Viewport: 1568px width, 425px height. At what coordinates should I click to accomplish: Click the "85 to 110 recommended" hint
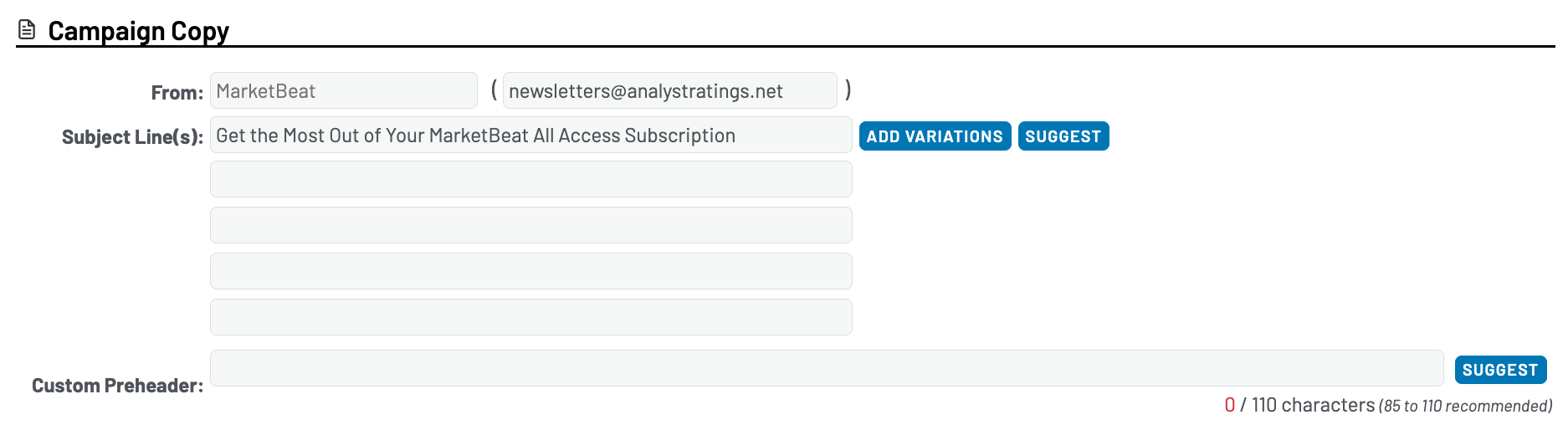click(x=1466, y=407)
